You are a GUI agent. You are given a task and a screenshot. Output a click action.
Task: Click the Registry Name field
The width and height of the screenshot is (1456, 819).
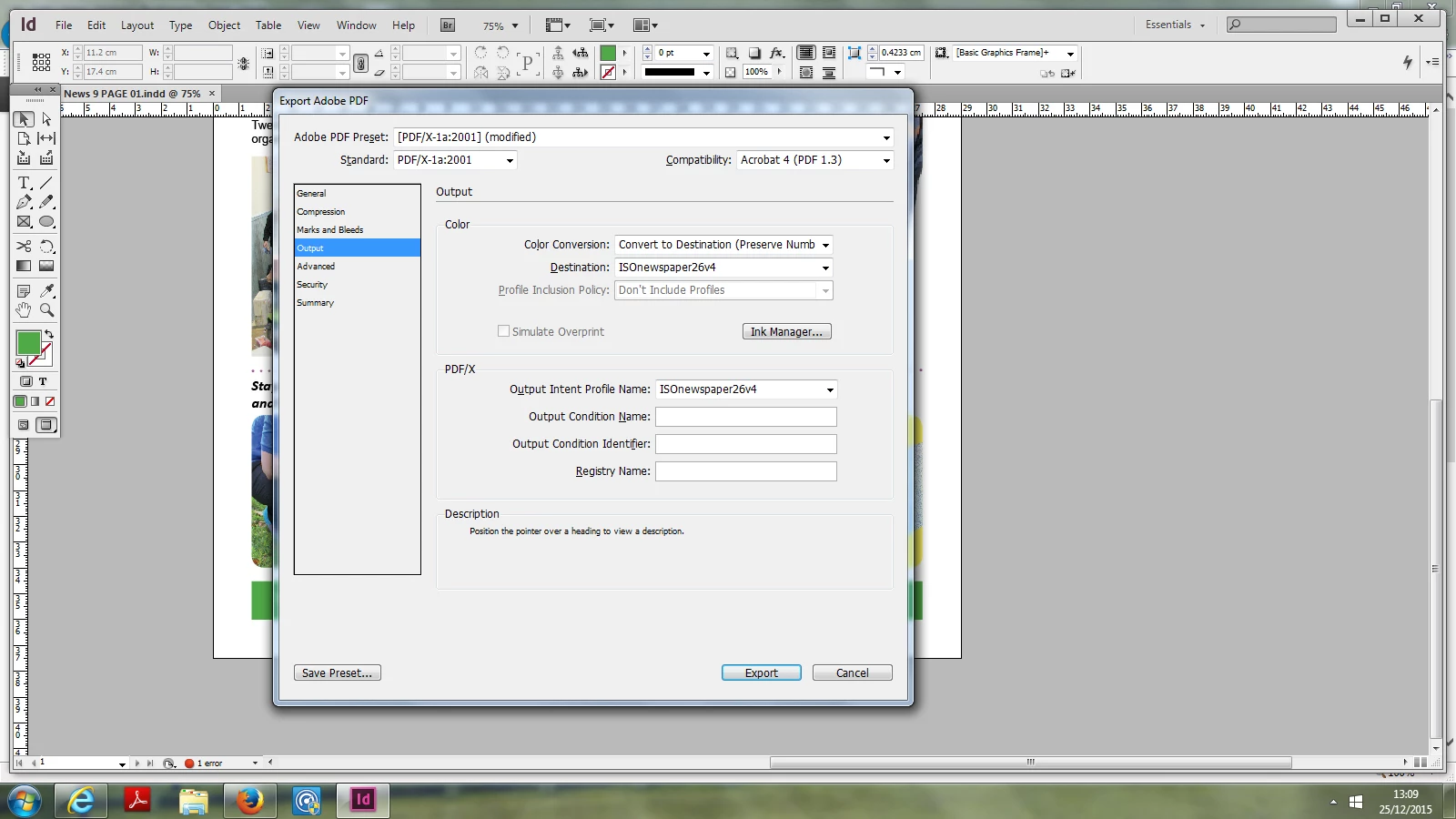pyautogui.click(x=746, y=471)
